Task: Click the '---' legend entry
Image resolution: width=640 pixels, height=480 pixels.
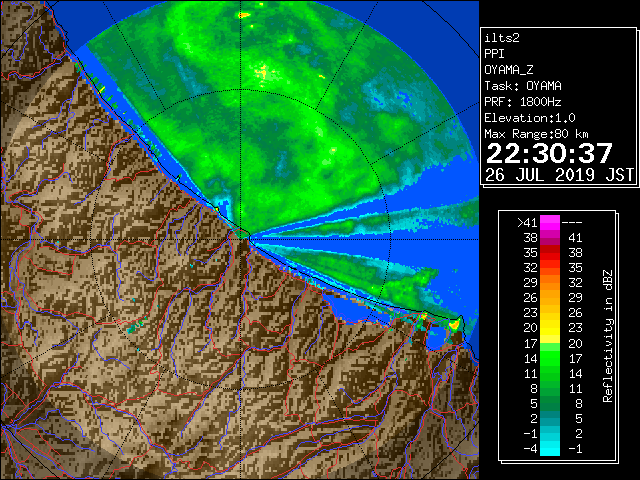Action: [x=572, y=223]
